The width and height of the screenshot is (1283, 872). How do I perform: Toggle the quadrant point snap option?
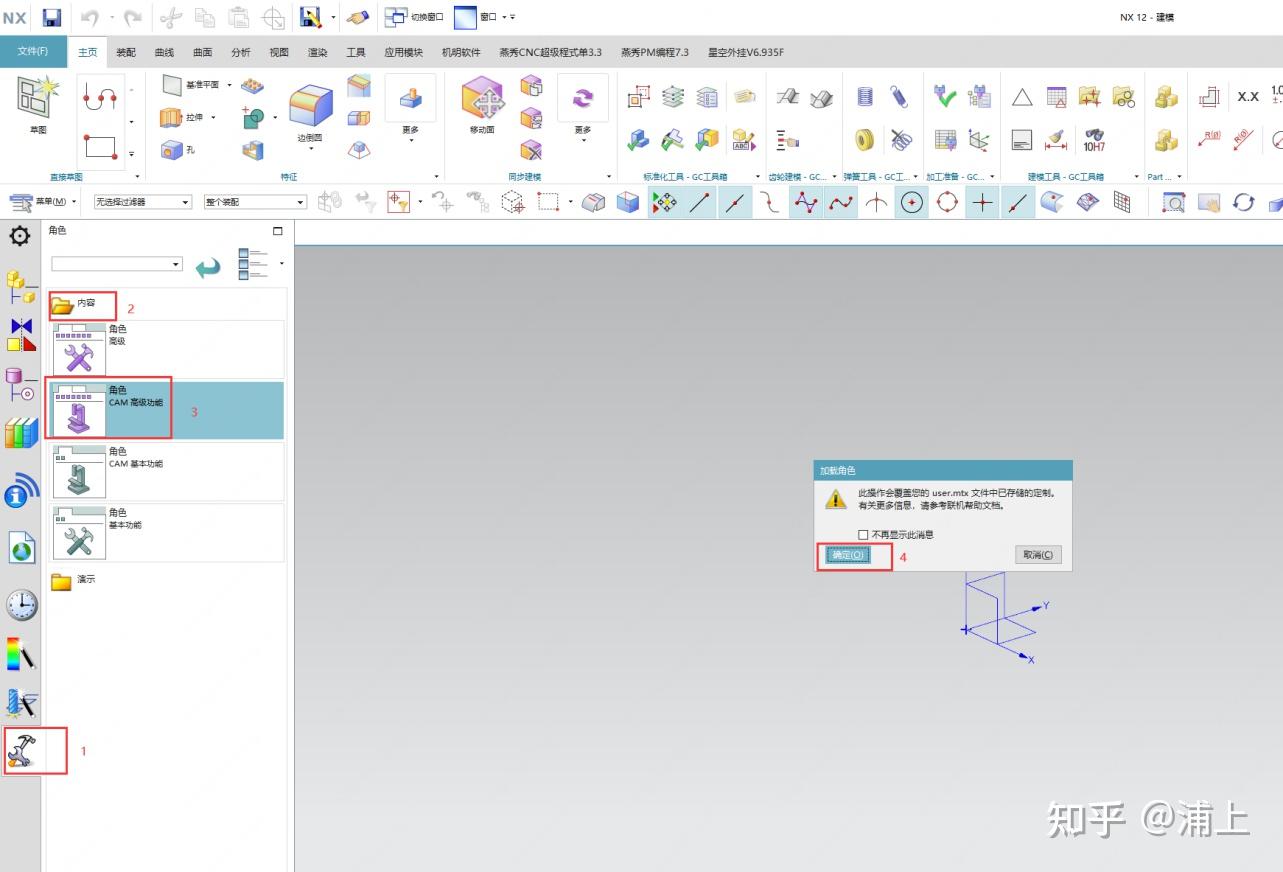coord(947,203)
